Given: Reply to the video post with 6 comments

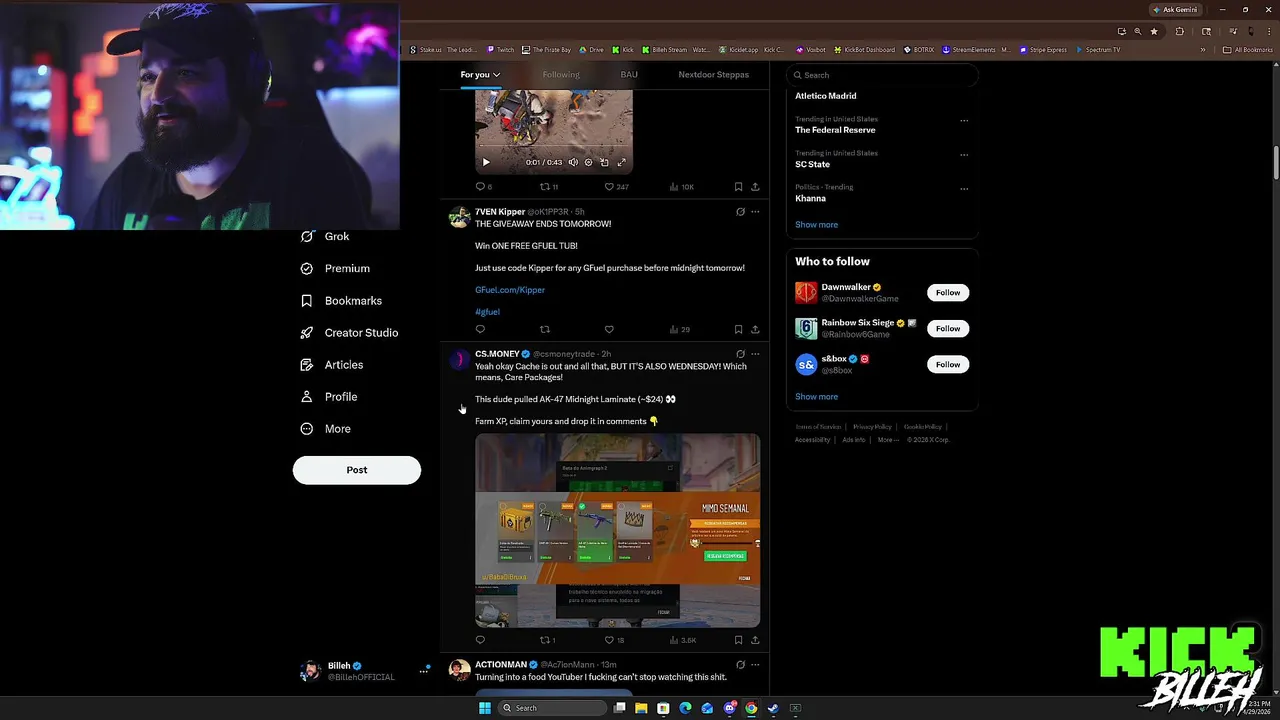Looking at the screenshot, I should tap(483, 187).
